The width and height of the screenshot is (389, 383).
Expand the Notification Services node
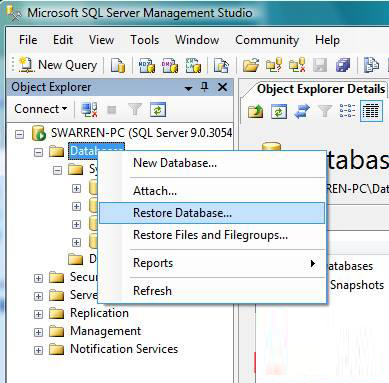38,350
